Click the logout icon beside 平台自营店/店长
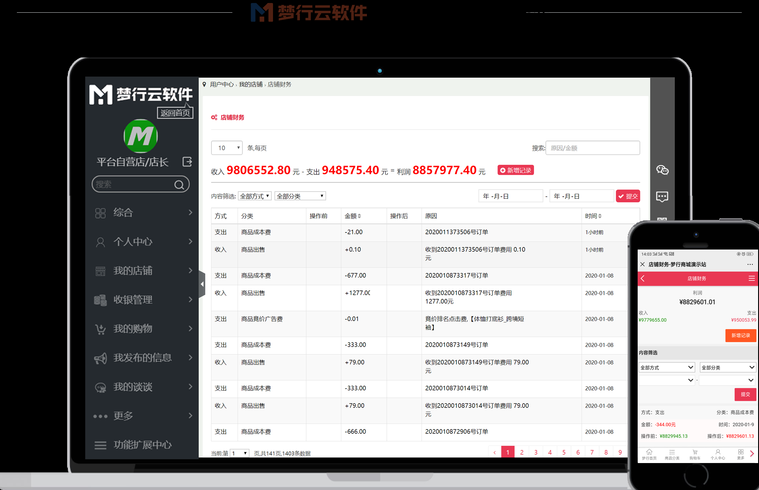 coord(187,162)
